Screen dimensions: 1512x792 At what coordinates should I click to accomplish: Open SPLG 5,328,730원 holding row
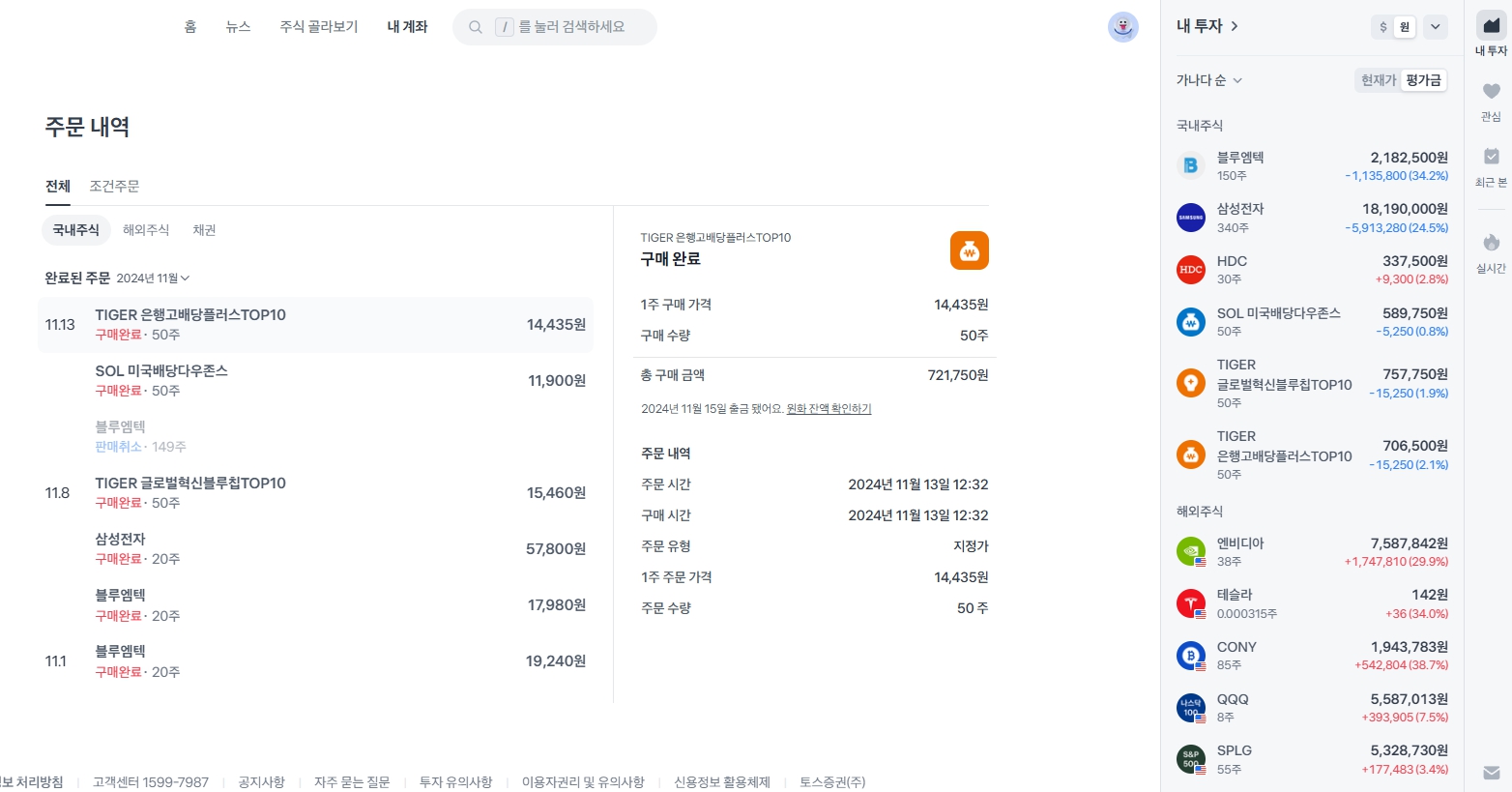click(x=1312, y=759)
